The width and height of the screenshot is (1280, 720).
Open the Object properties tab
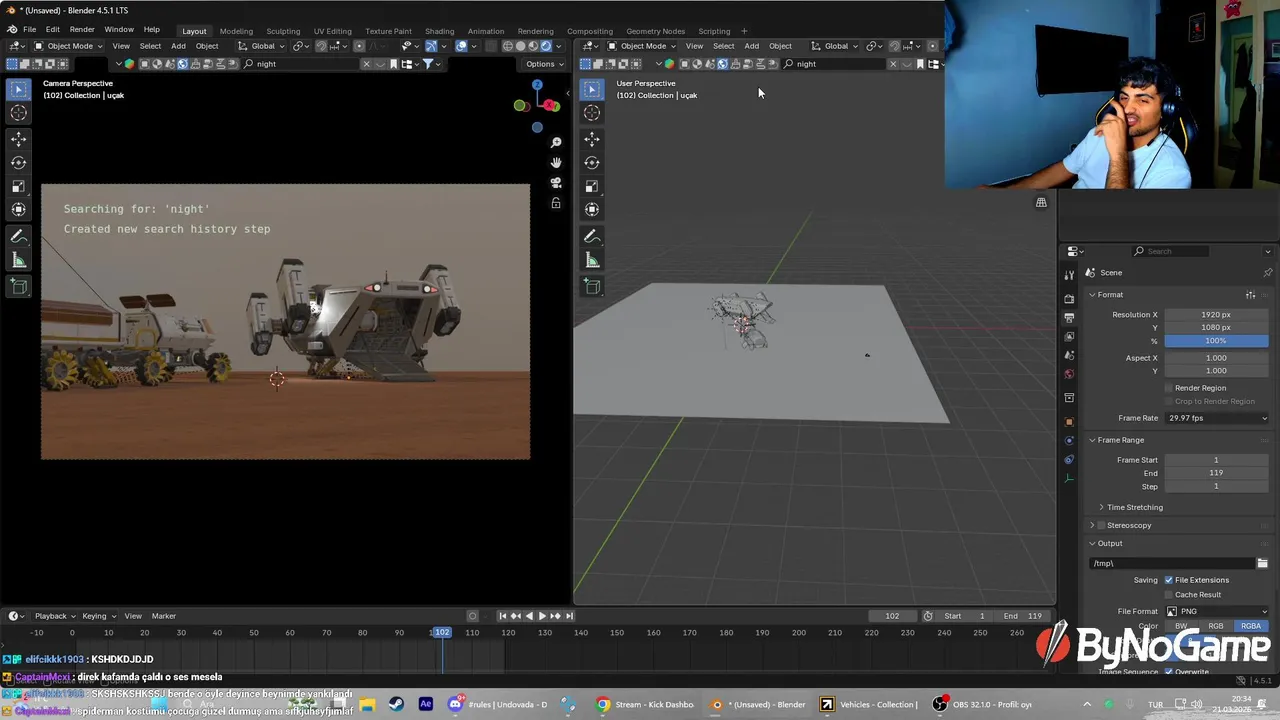click(1069, 421)
